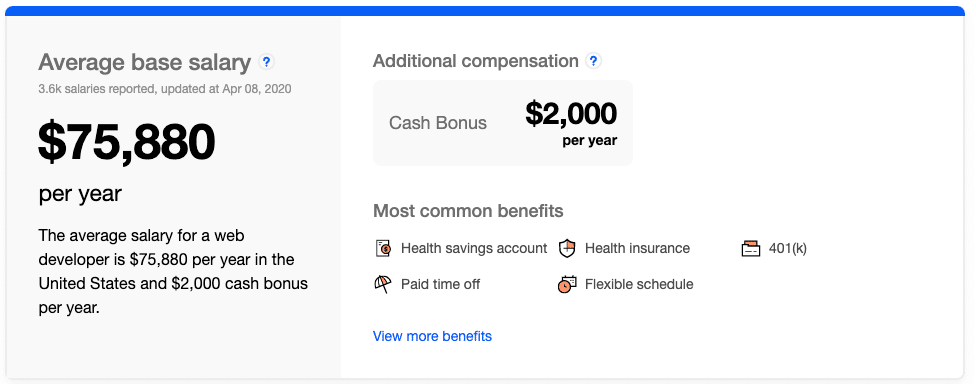976x384 pixels.
Task: Click the Health insurance shield icon
Action: pyautogui.click(x=566, y=248)
